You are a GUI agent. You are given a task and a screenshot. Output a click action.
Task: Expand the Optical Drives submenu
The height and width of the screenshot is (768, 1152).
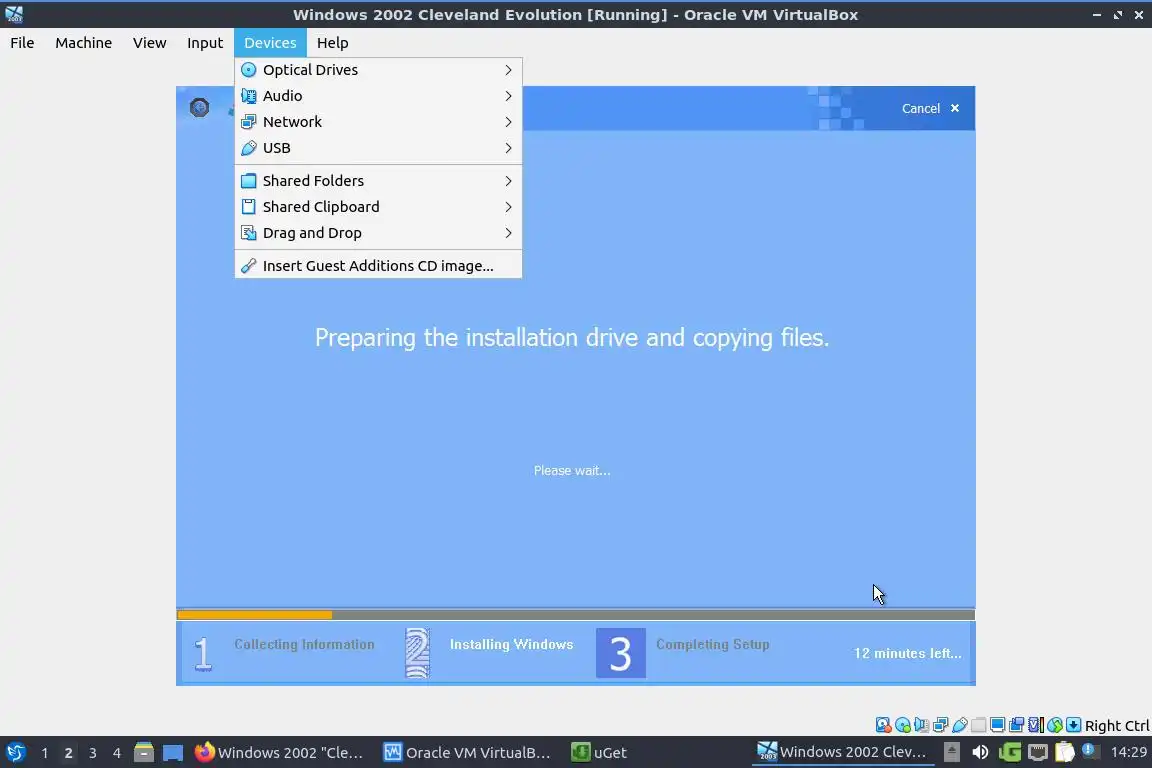tap(378, 70)
